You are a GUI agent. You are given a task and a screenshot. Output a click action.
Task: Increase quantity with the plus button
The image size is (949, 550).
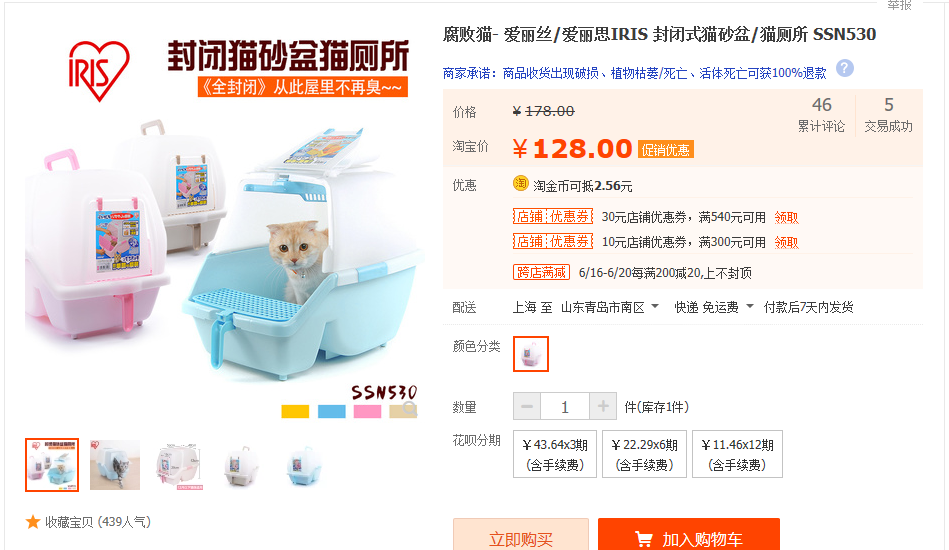pyautogui.click(x=603, y=406)
